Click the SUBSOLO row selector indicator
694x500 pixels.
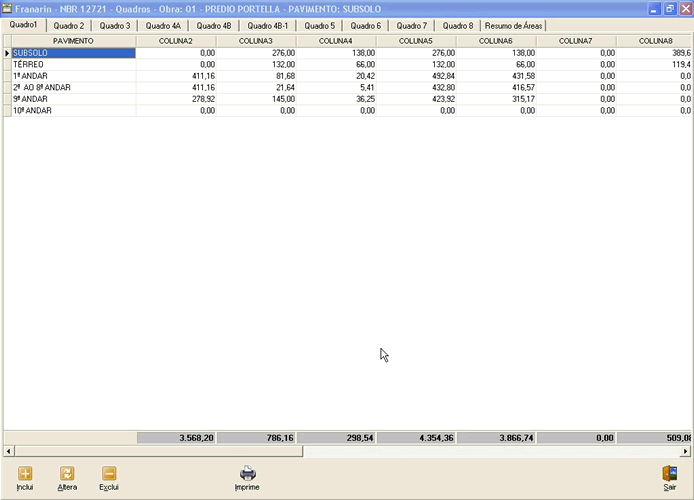coord(8,53)
